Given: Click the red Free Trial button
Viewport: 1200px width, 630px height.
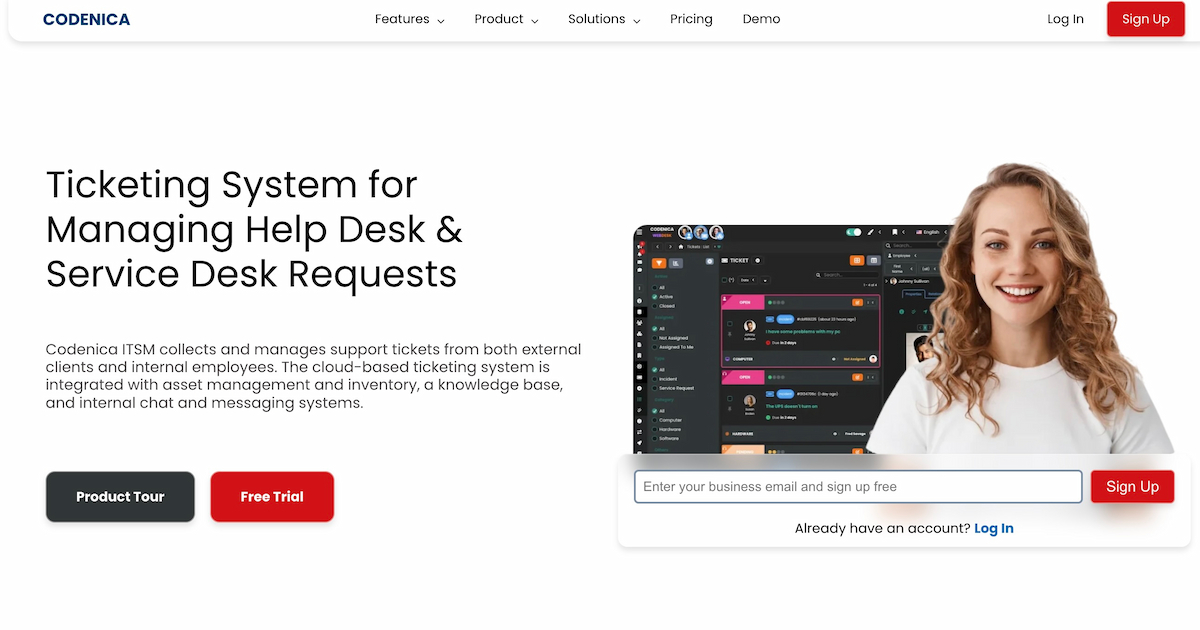Looking at the screenshot, I should (271, 496).
